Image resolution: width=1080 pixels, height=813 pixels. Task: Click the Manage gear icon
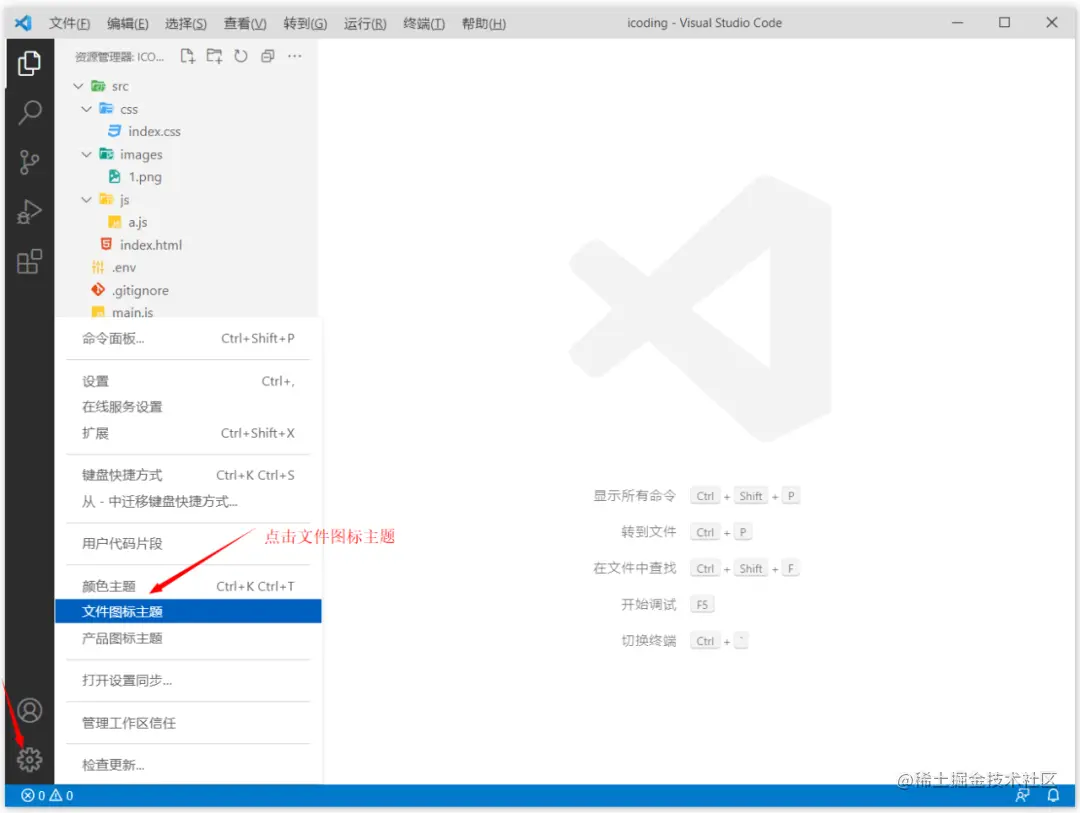pos(30,759)
